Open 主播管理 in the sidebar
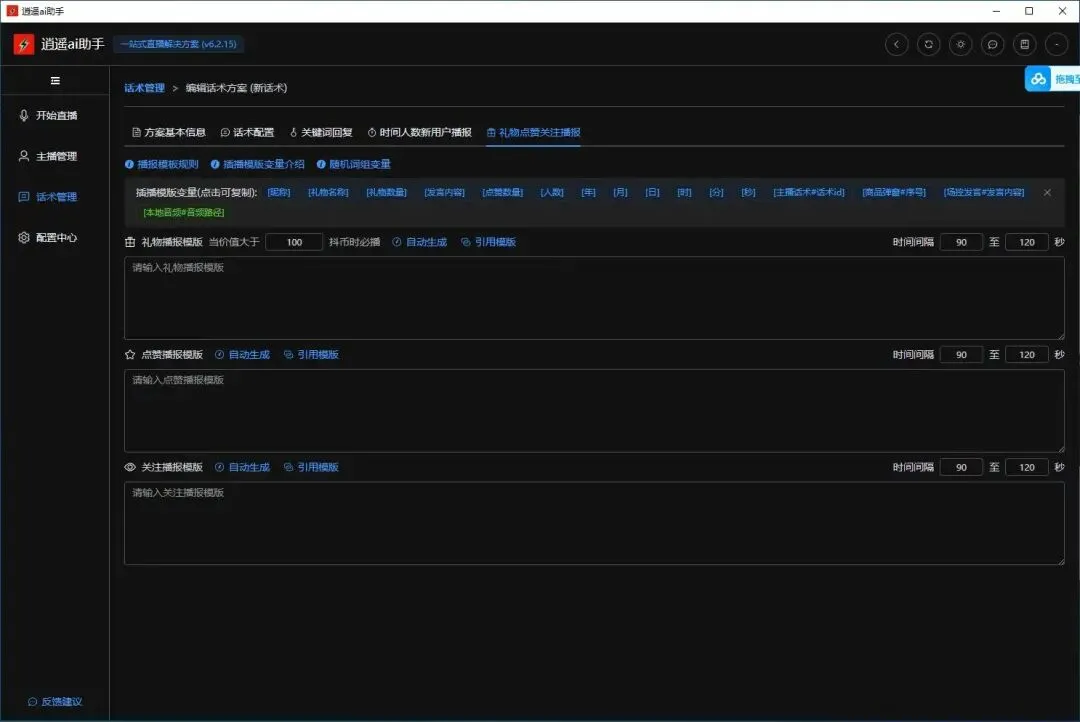 [48, 156]
